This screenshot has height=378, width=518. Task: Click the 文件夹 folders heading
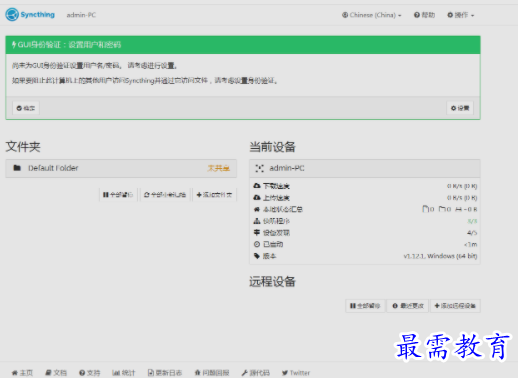tap(23, 147)
